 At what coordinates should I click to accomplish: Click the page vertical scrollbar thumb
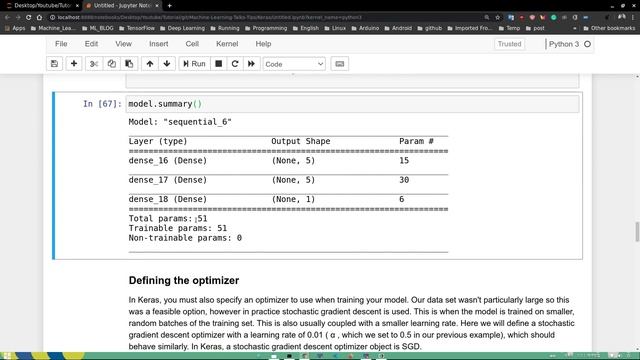pyautogui.click(x=637, y=232)
